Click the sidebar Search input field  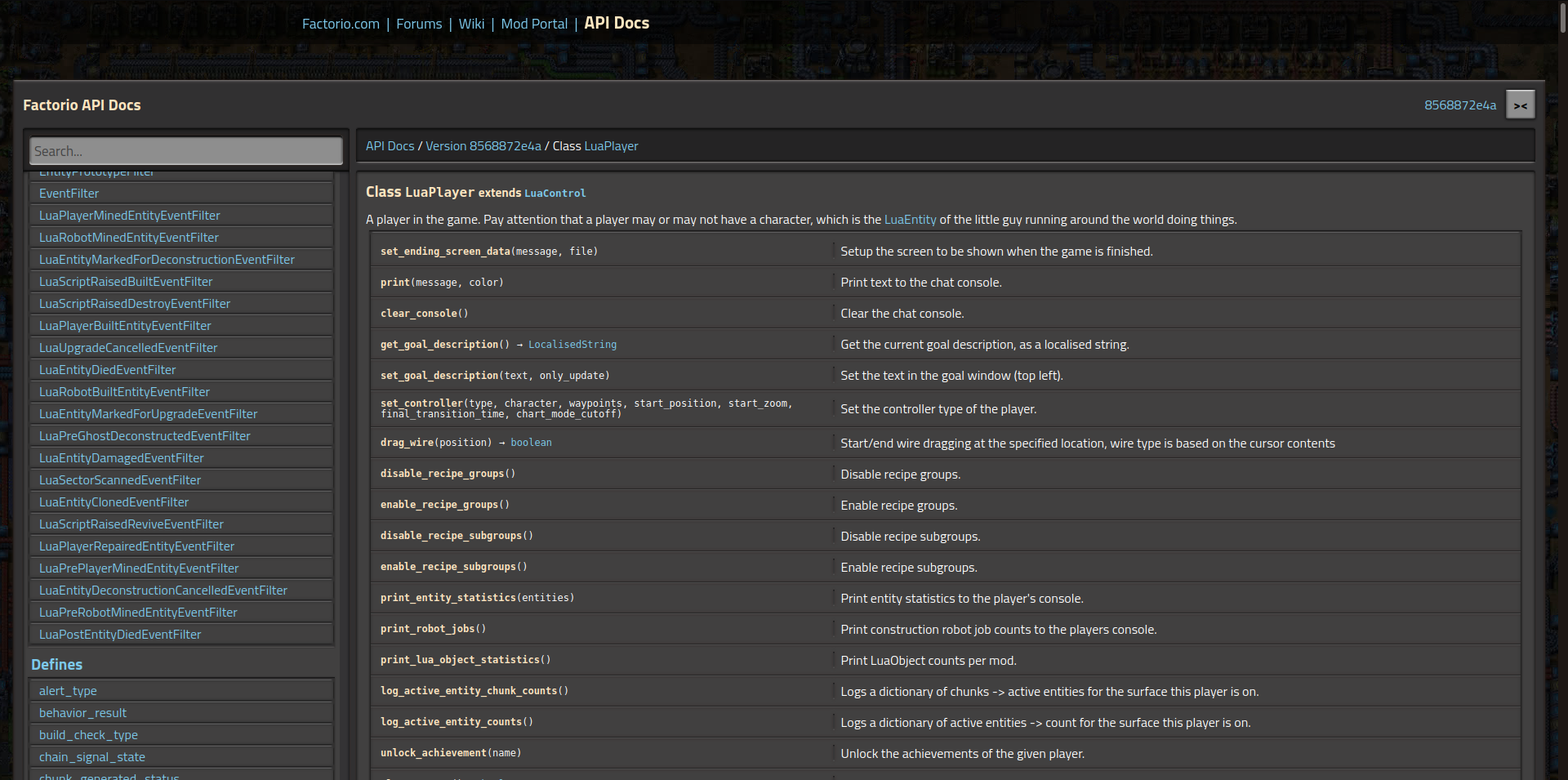pos(185,151)
